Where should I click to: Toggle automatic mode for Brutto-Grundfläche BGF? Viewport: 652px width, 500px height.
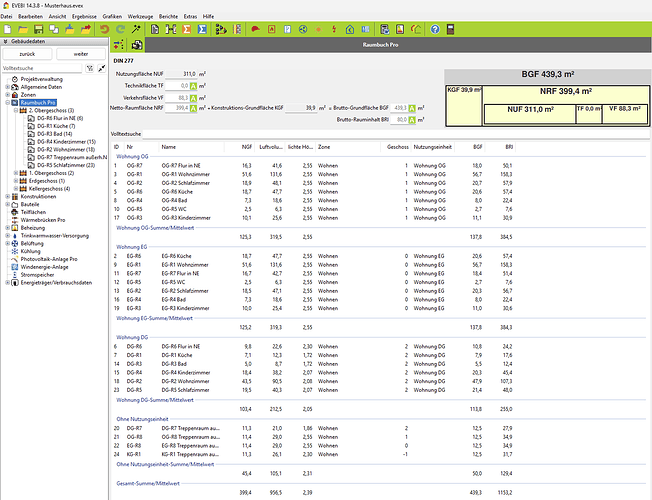point(412,108)
